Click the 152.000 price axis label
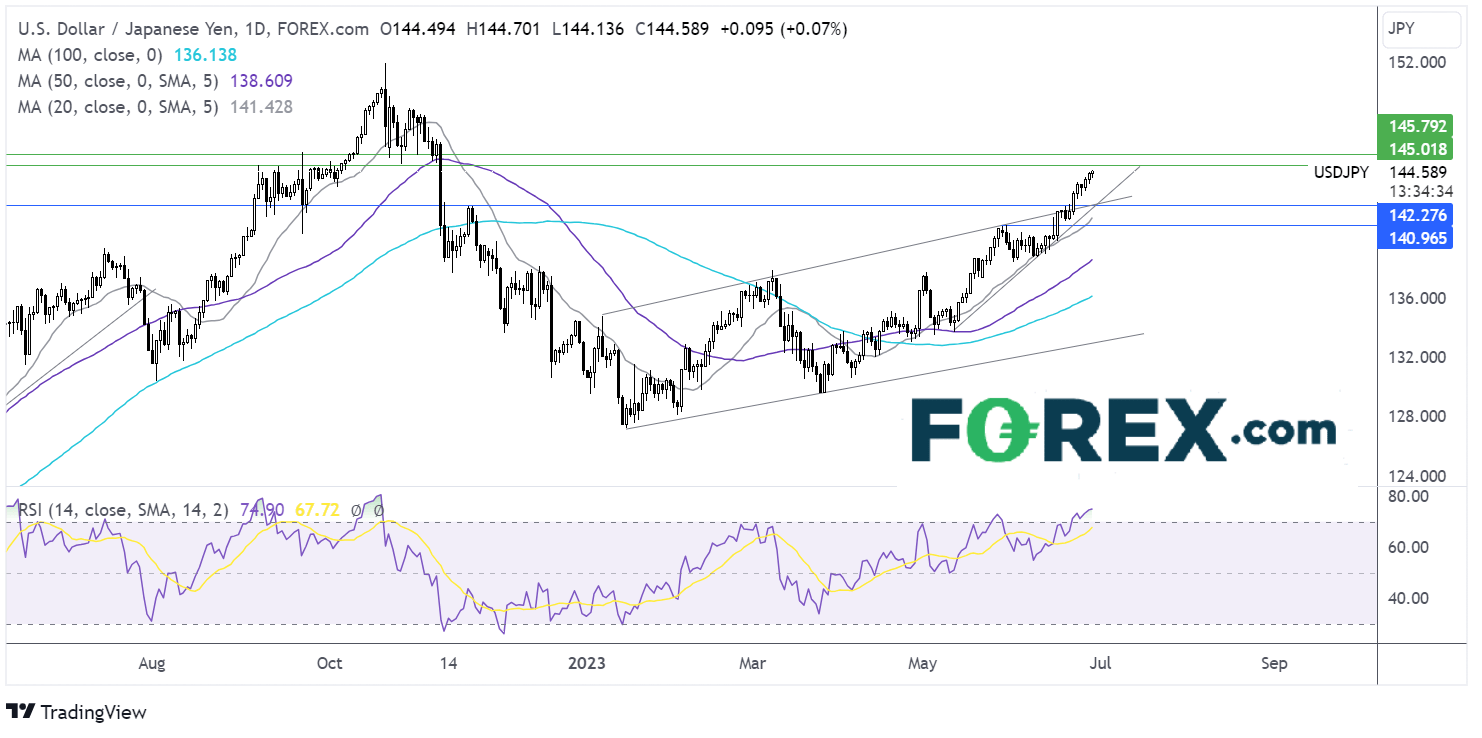 tap(1415, 62)
